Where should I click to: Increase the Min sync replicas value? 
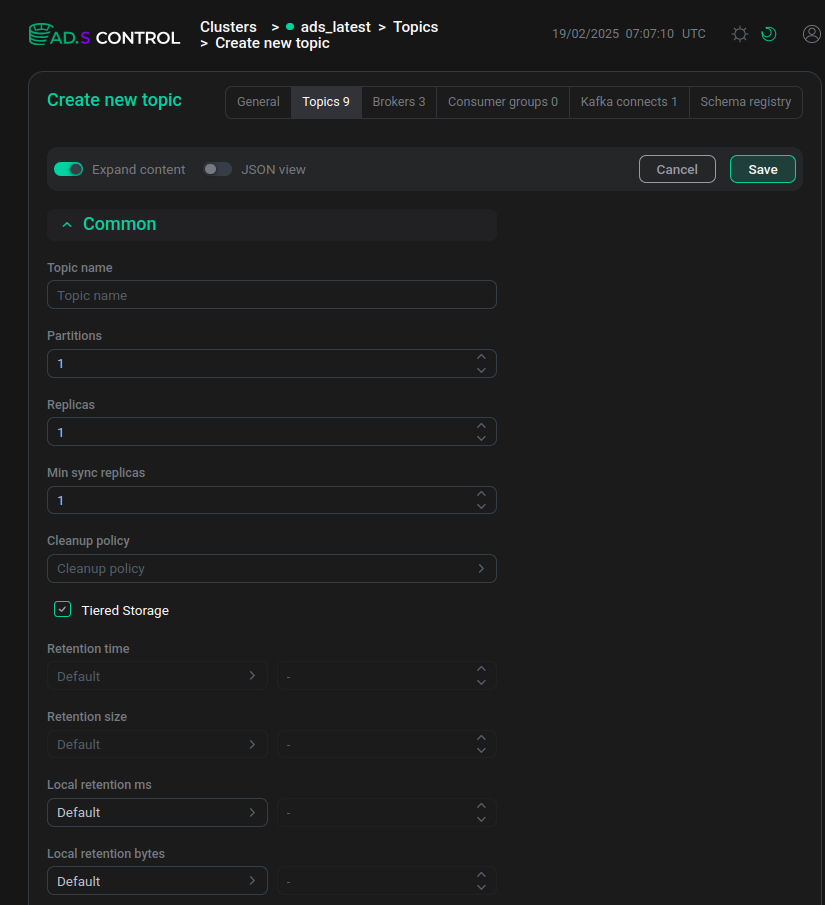click(481, 494)
